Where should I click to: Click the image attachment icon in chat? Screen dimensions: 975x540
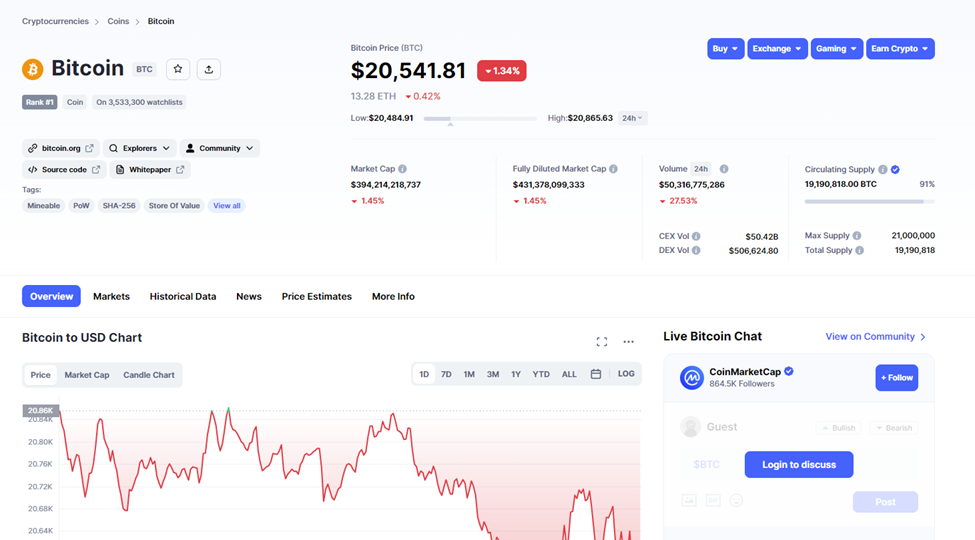coord(689,500)
